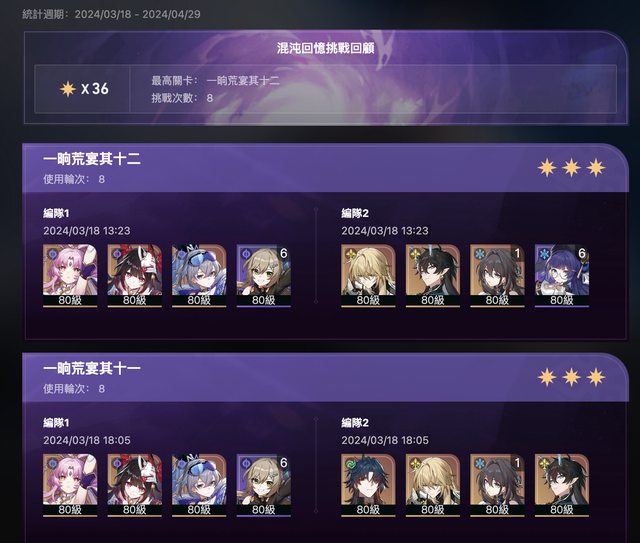Click the 混沌回憶挑戰回顧 banner title
640x543 pixels.
pos(326,48)
